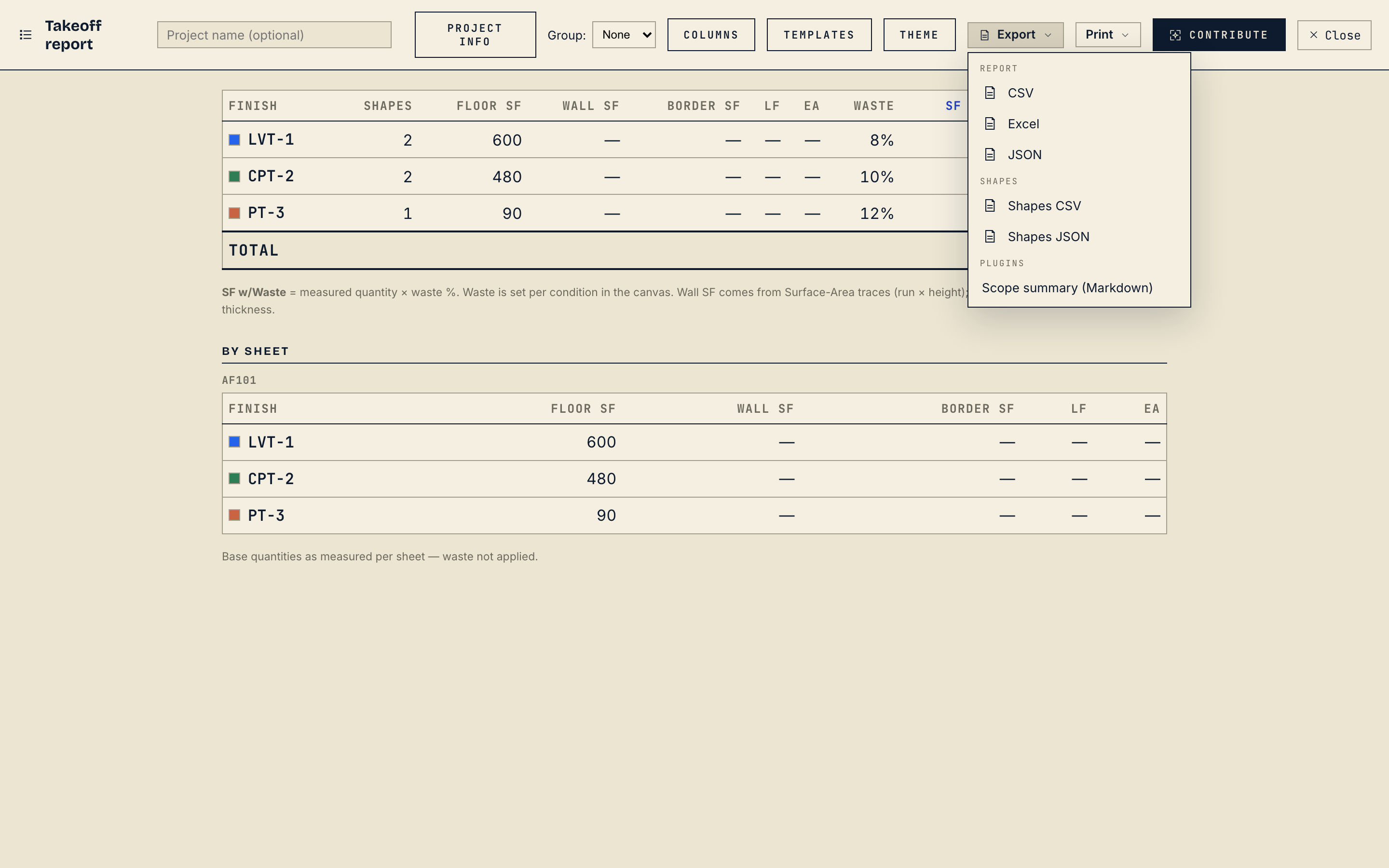Click the WASTE column header
Screen dimensions: 1389x868
(x=873, y=106)
